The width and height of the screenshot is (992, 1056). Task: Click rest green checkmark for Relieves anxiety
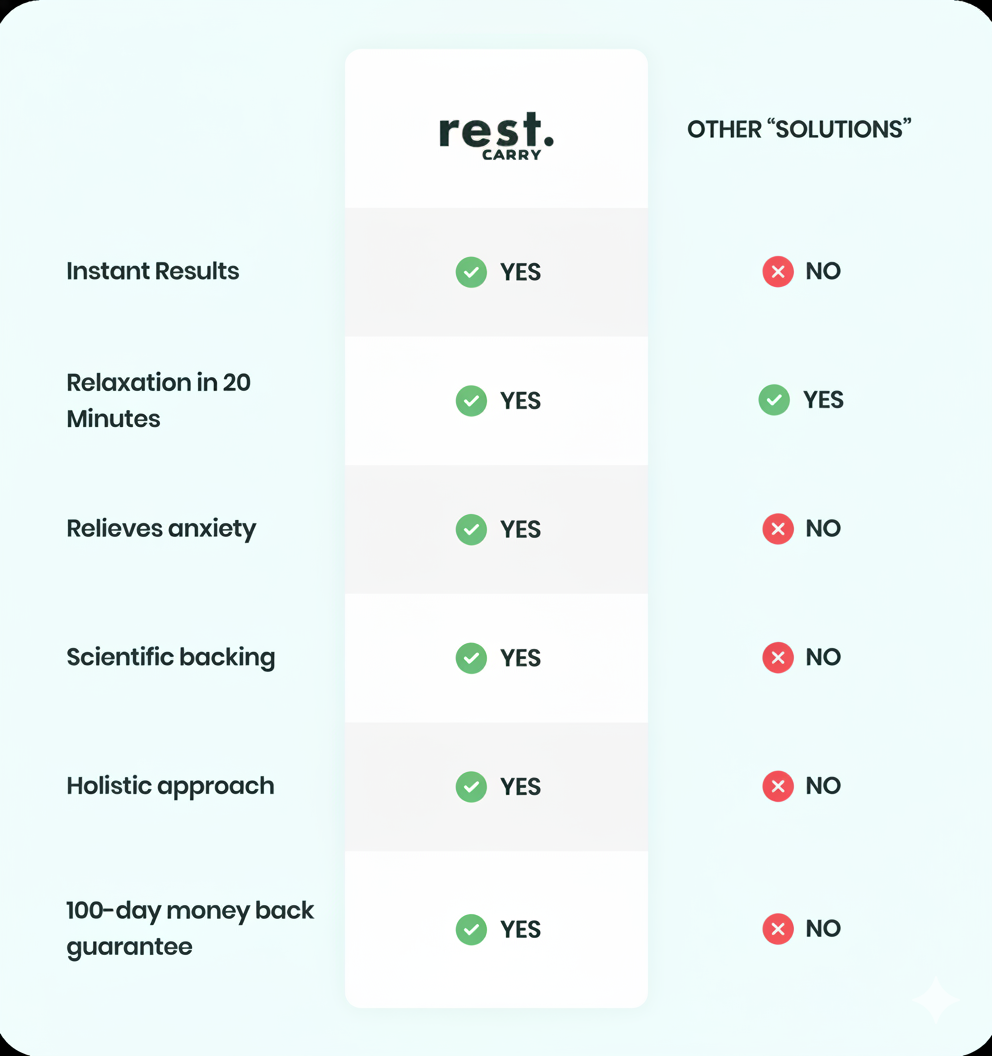coord(471,529)
